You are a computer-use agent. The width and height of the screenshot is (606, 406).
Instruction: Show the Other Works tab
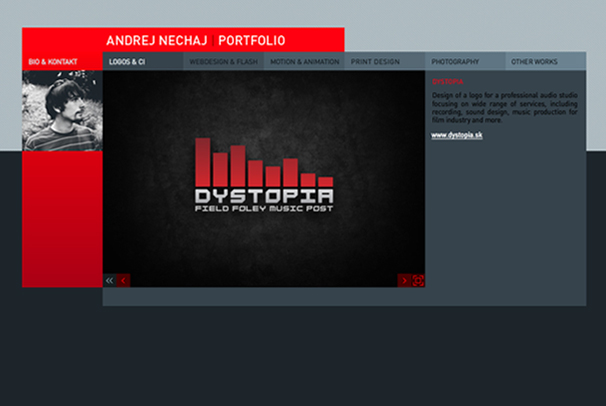[x=534, y=62]
